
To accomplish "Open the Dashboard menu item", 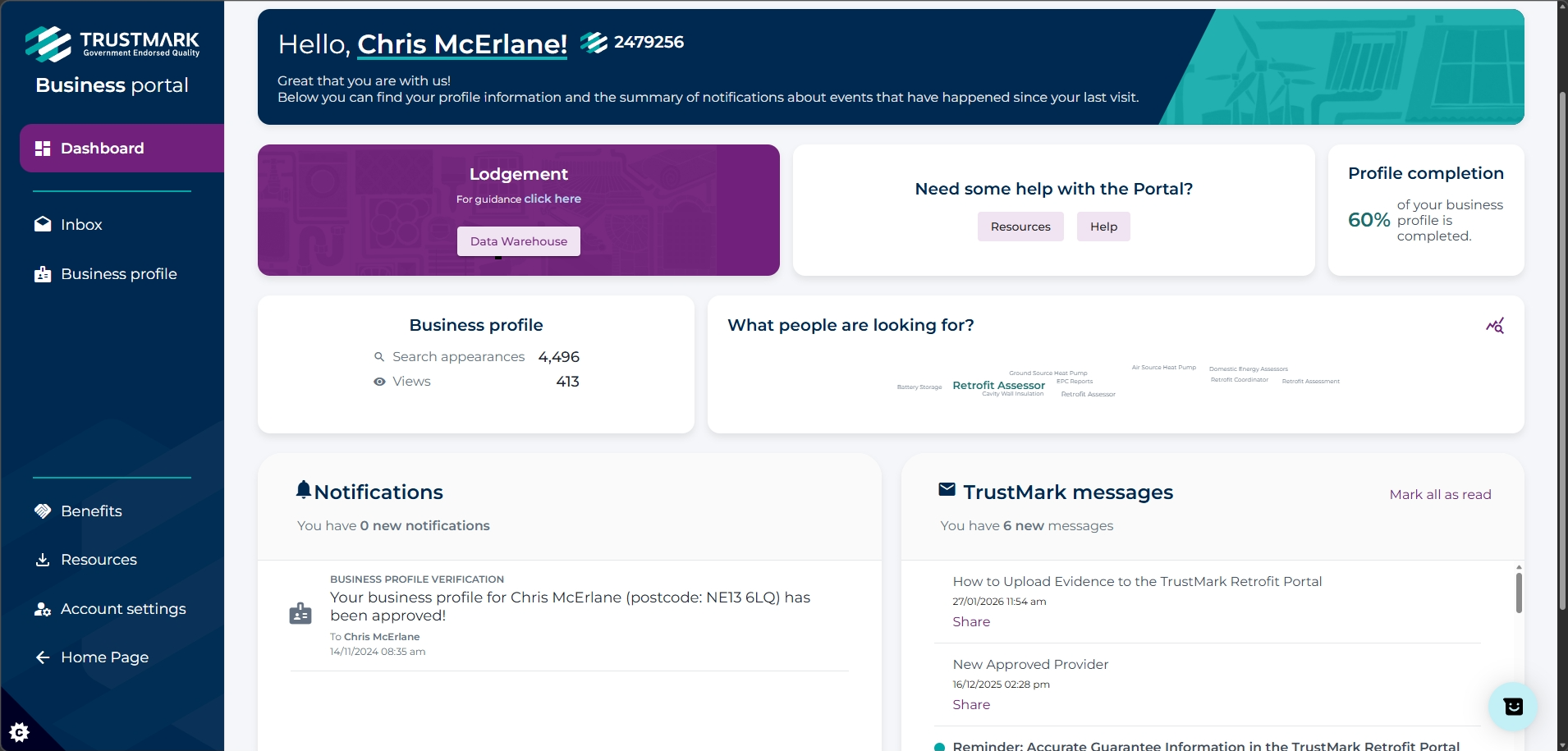I will [x=121, y=149].
